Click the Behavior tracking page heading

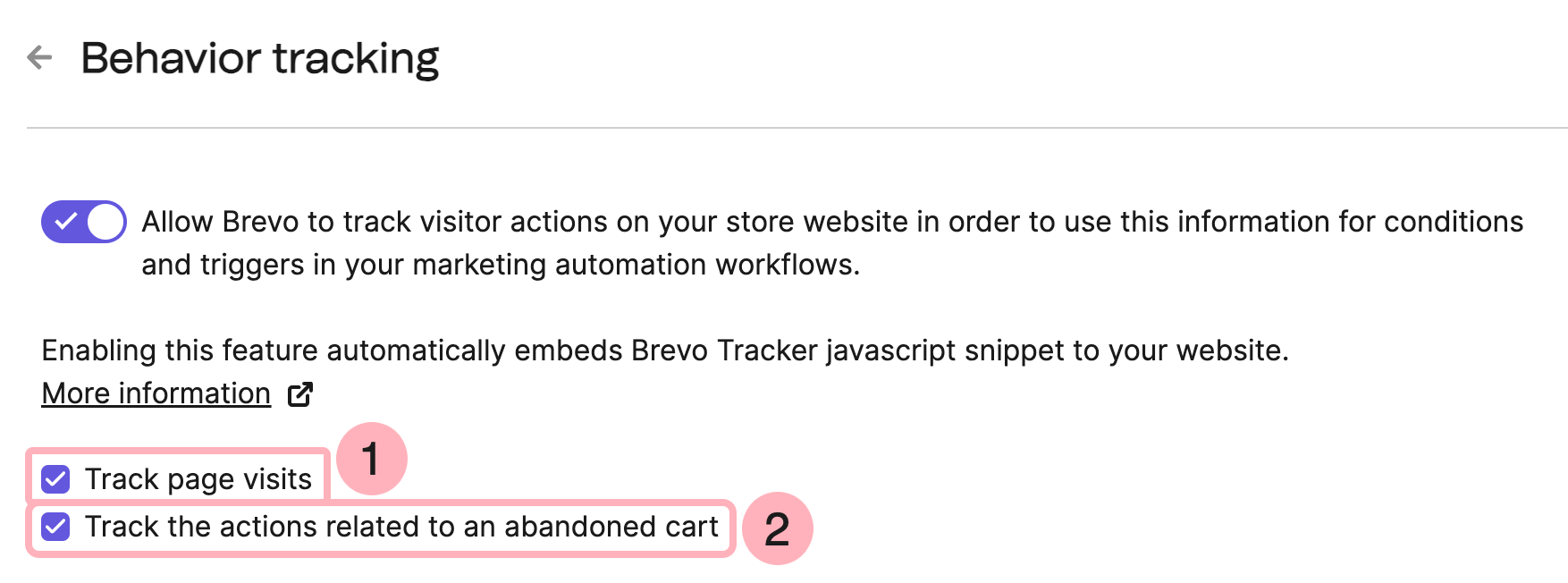[260, 58]
